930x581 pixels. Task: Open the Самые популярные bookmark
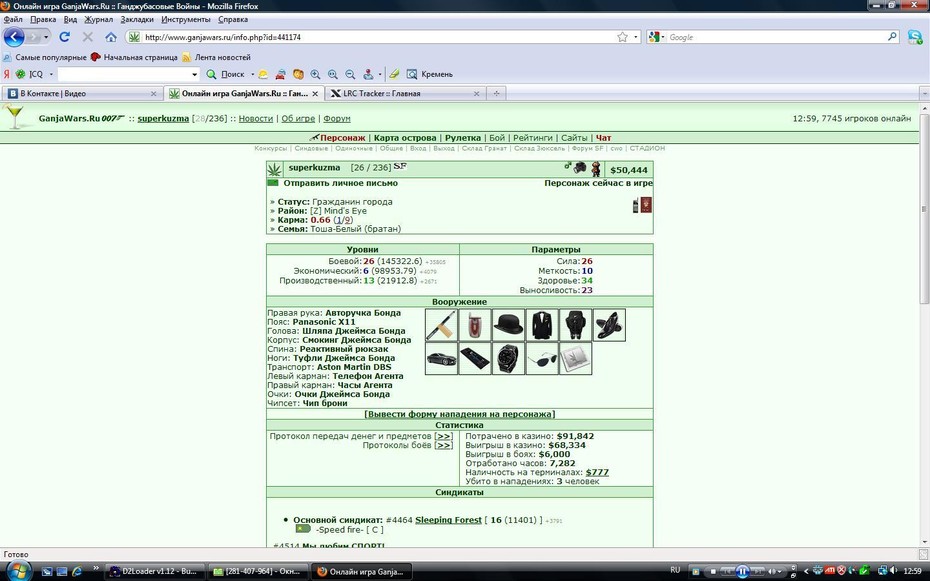click(44, 58)
